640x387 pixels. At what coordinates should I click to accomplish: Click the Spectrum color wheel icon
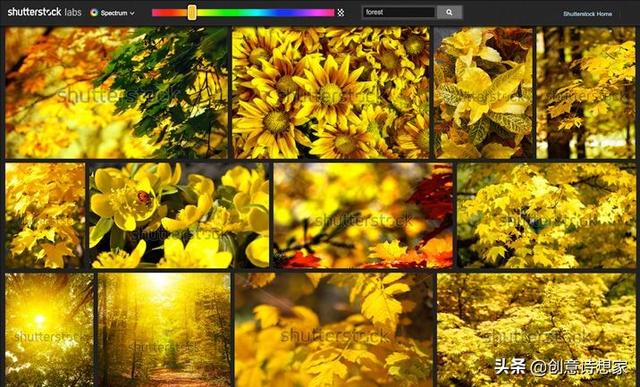click(x=94, y=13)
